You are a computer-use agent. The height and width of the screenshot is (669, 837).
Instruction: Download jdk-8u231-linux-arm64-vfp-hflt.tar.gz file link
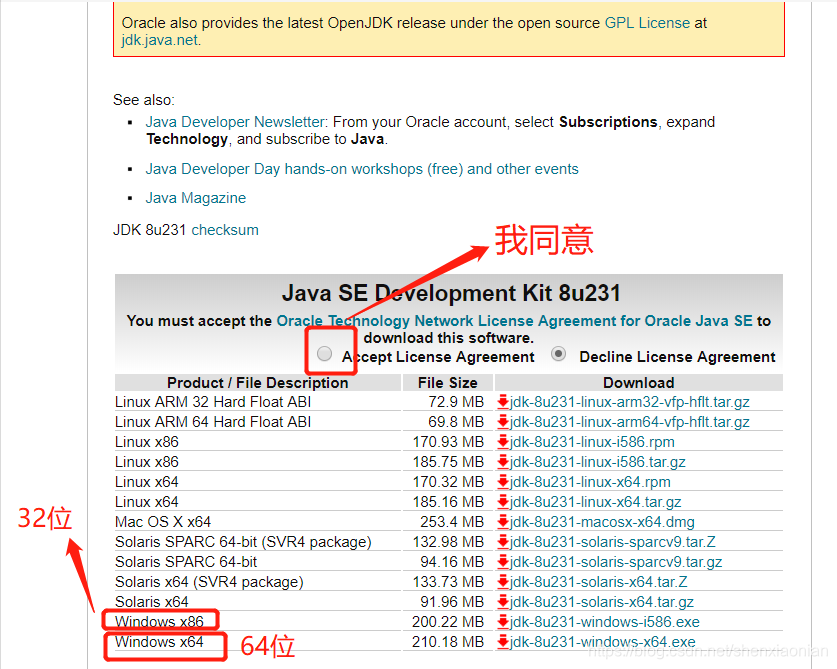tap(629, 422)
